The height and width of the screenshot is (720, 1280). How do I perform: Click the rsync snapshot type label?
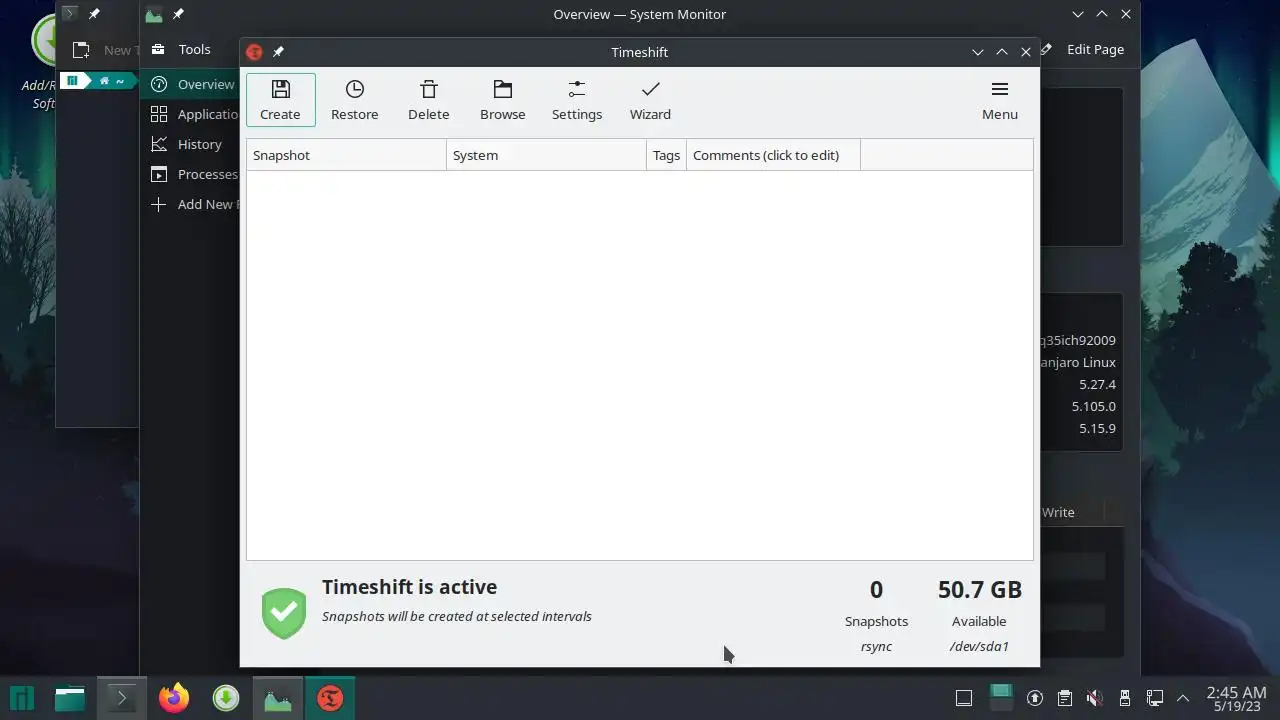tap(876, 646)
